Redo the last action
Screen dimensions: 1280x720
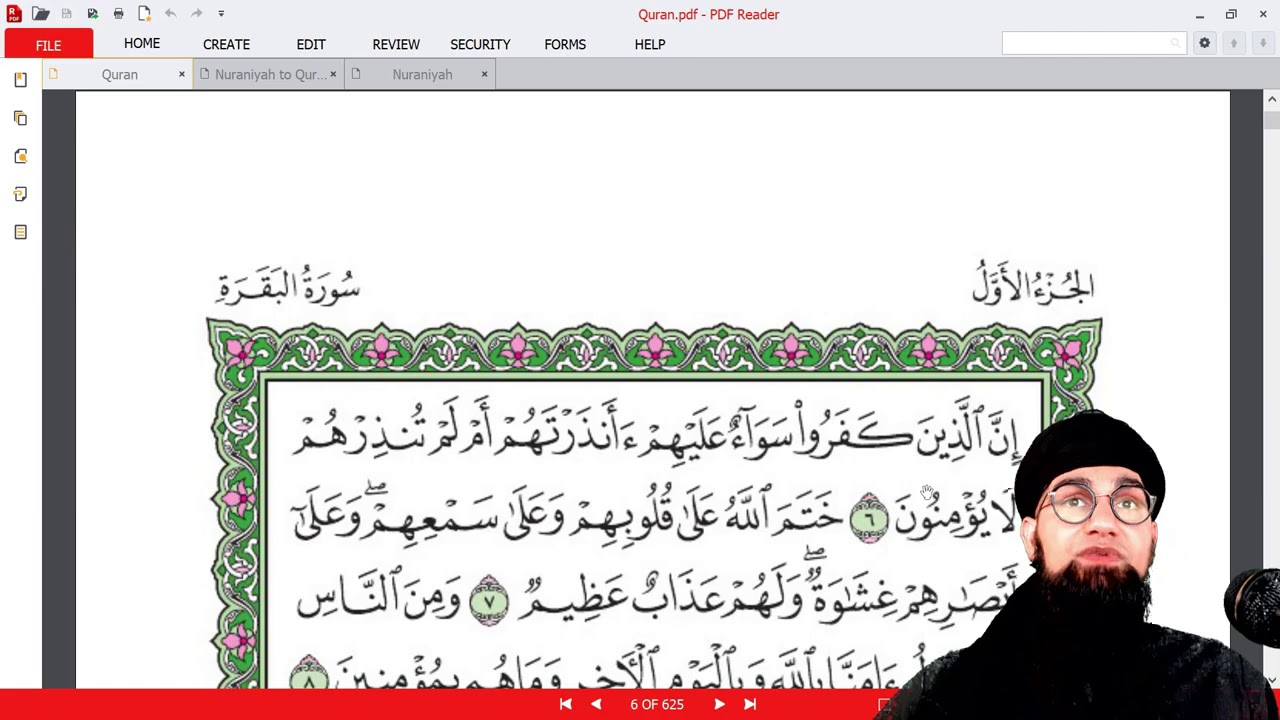pyautogui.click(x=196, y=14)
